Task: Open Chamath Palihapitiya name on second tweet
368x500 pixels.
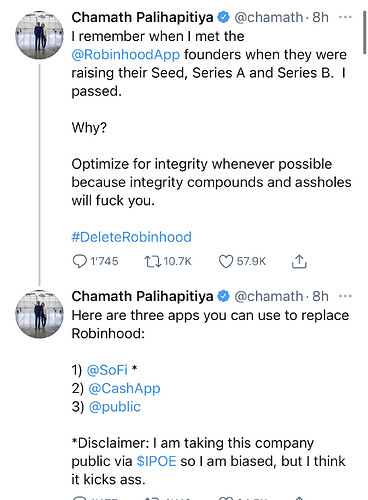Action: tap(142, 296)
